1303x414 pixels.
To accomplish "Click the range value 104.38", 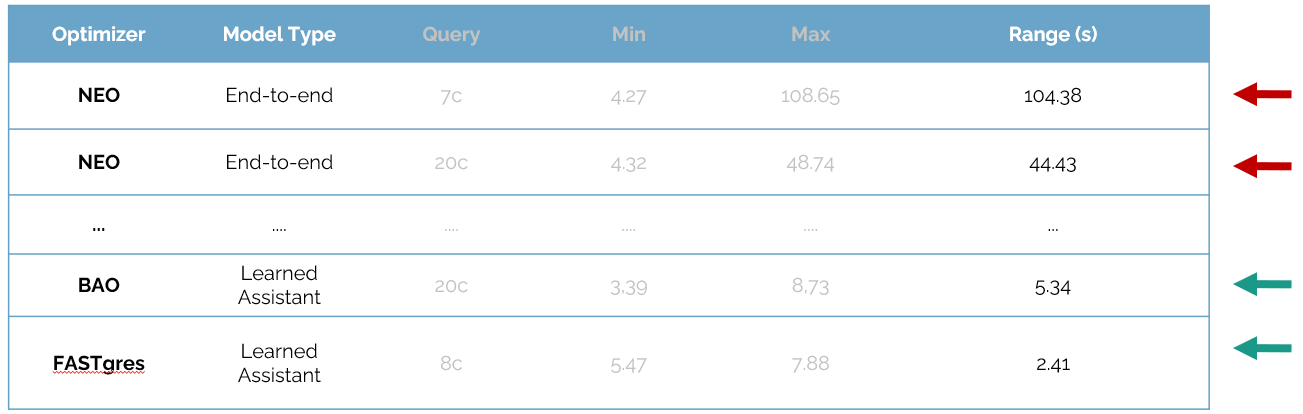I will [1052, 97].
